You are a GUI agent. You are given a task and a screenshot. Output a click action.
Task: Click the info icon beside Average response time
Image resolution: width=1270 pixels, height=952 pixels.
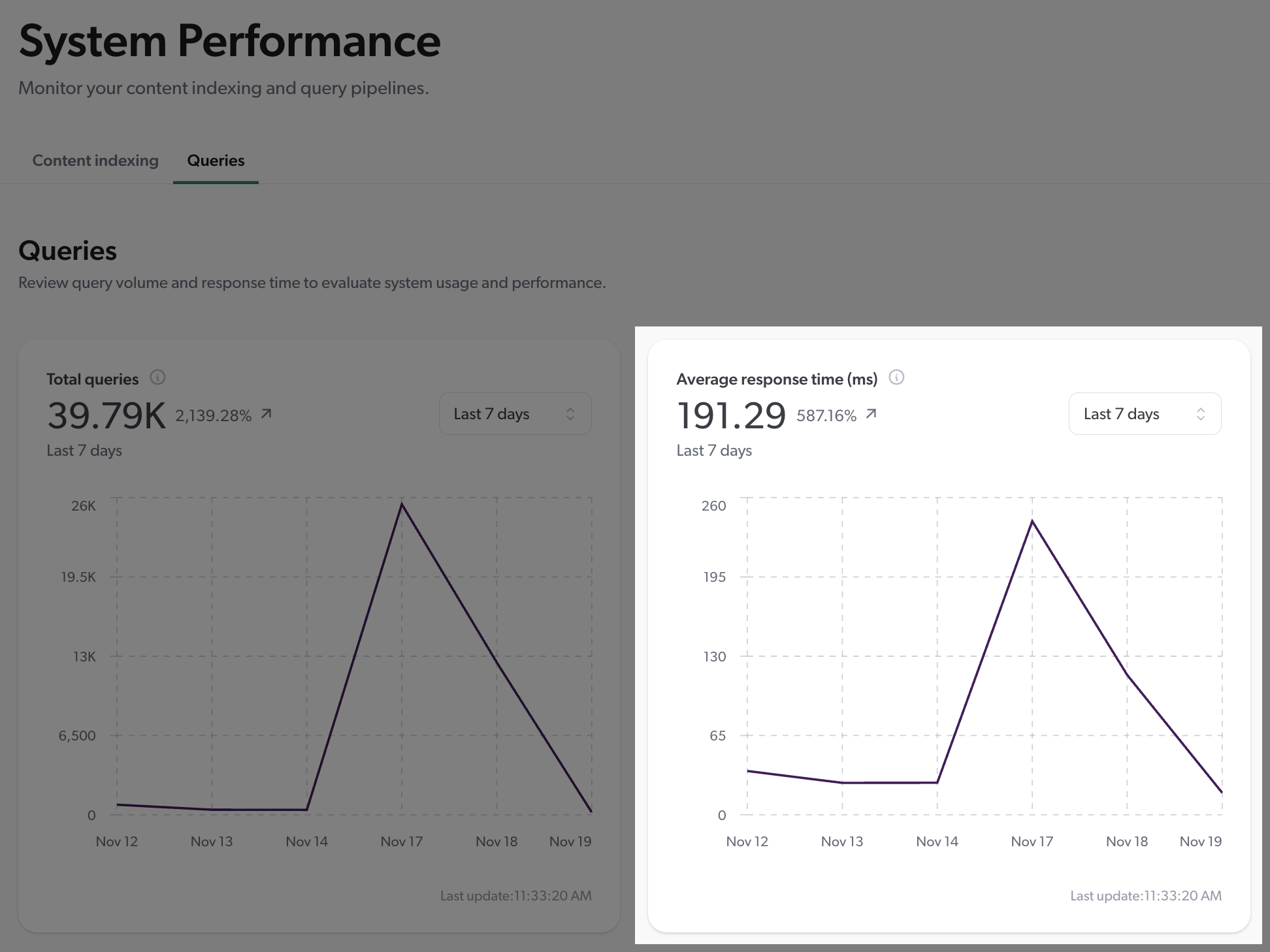click(x=897, y=377)
